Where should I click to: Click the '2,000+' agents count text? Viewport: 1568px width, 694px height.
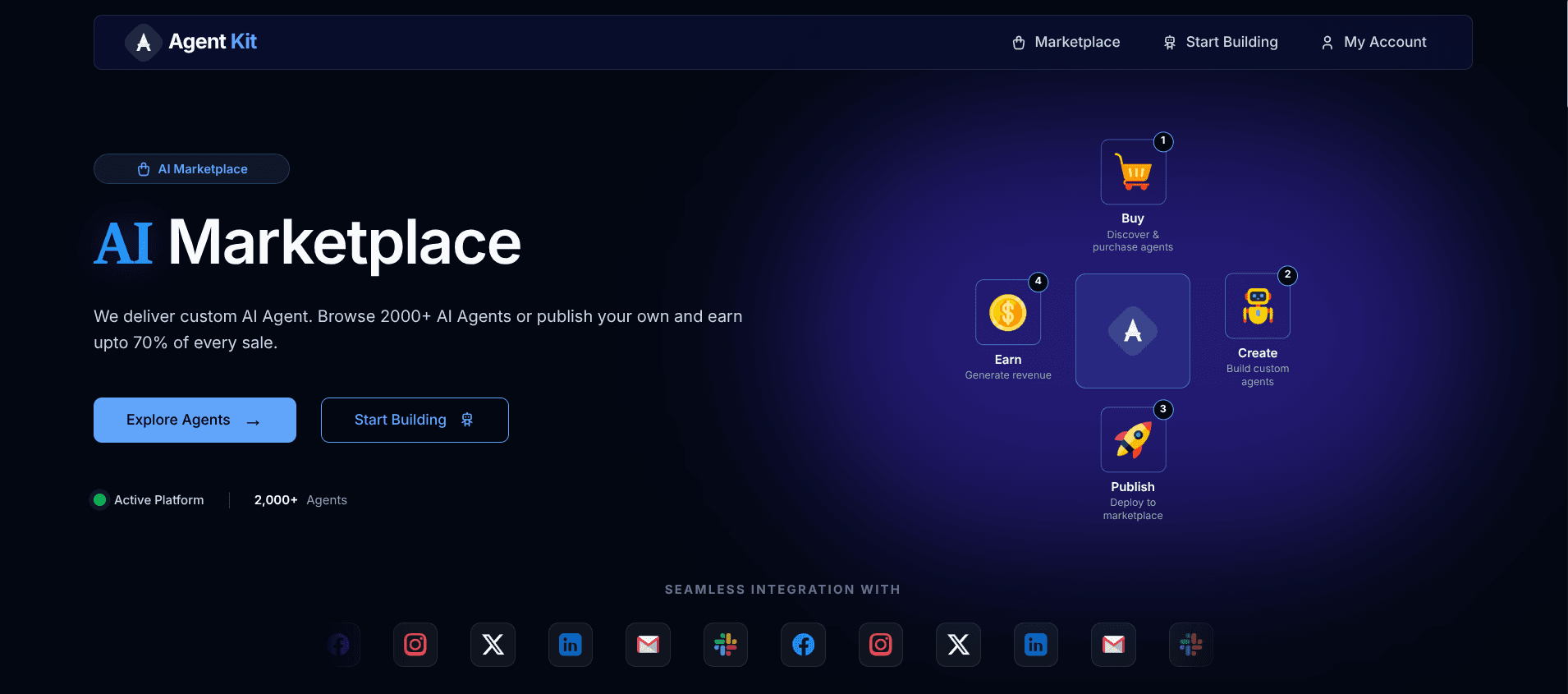click(276, 500)
